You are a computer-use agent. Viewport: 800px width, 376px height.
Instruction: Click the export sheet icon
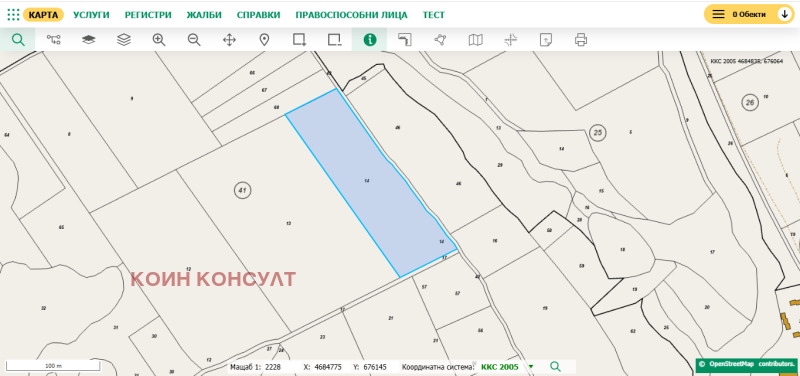(x=545, y=40)
